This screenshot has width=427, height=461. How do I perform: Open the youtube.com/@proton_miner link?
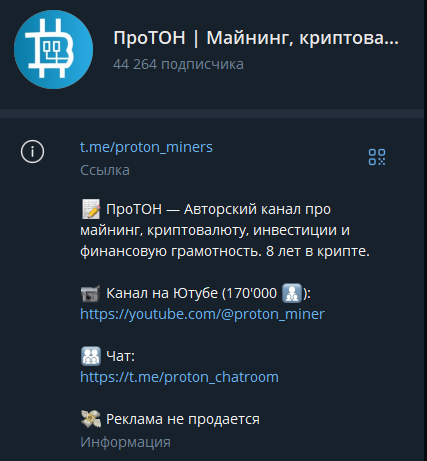click(x=202, y=314)
